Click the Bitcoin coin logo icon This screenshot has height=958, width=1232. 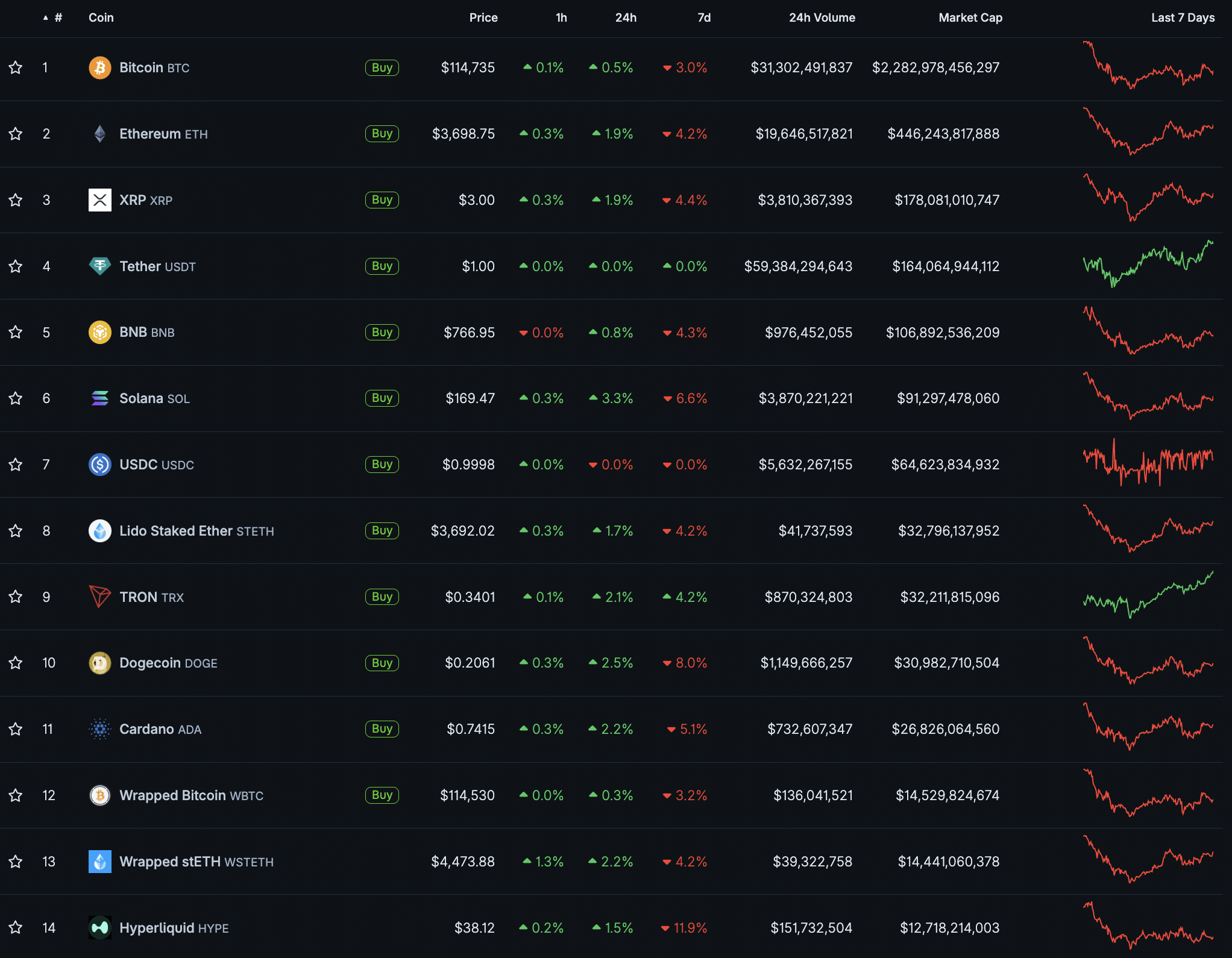[100, 67]
